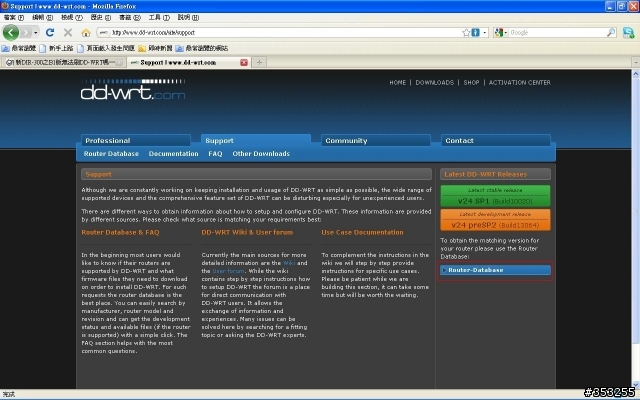Open the sixth menu bar item (工具)

coord(159,18)
